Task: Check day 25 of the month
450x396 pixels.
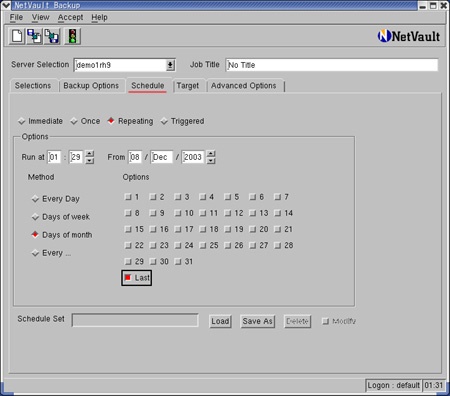Action: point(203,245)
